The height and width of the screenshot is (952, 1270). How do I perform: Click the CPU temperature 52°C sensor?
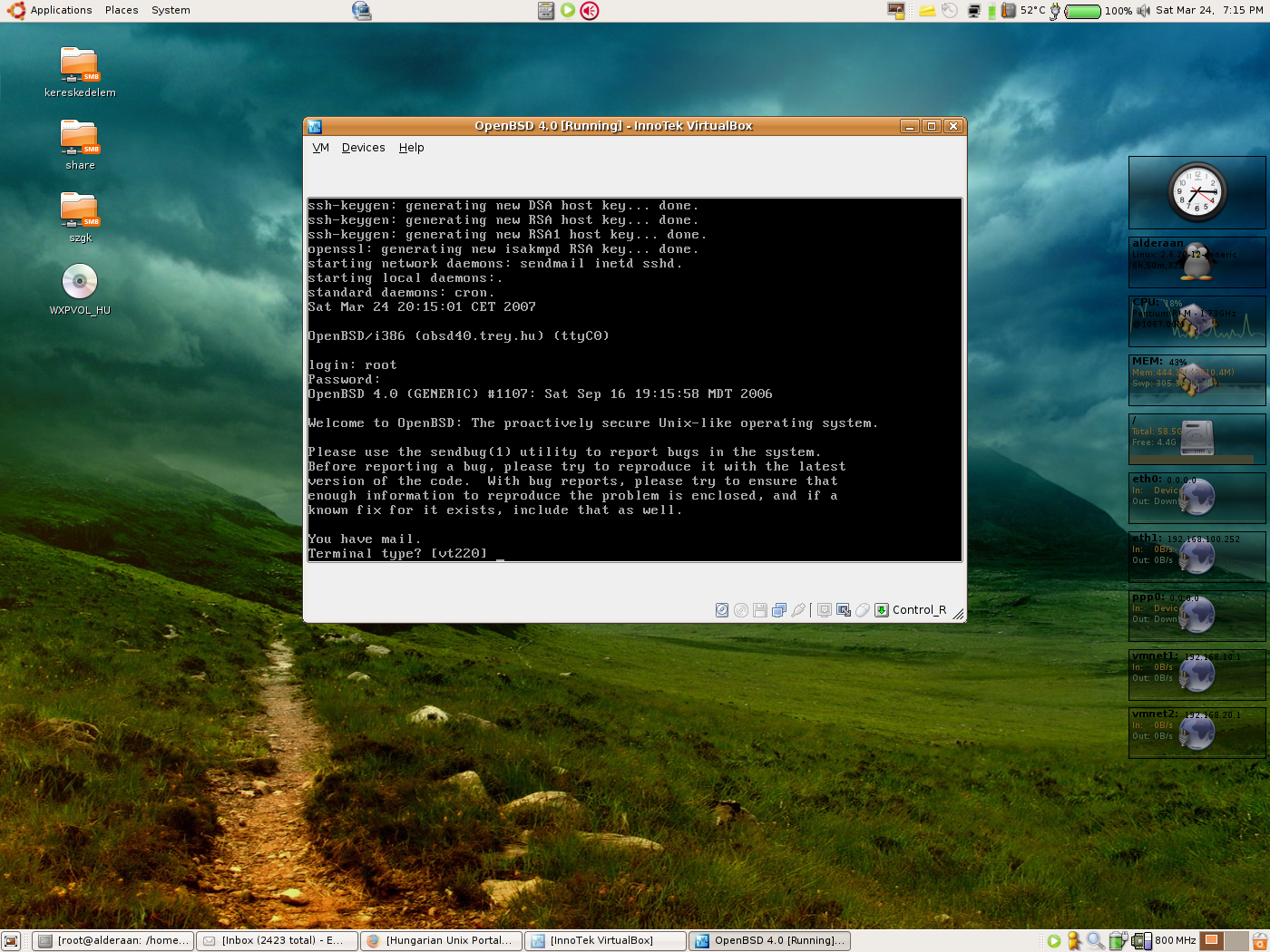pyautogui.click(x=1024, y=11)
